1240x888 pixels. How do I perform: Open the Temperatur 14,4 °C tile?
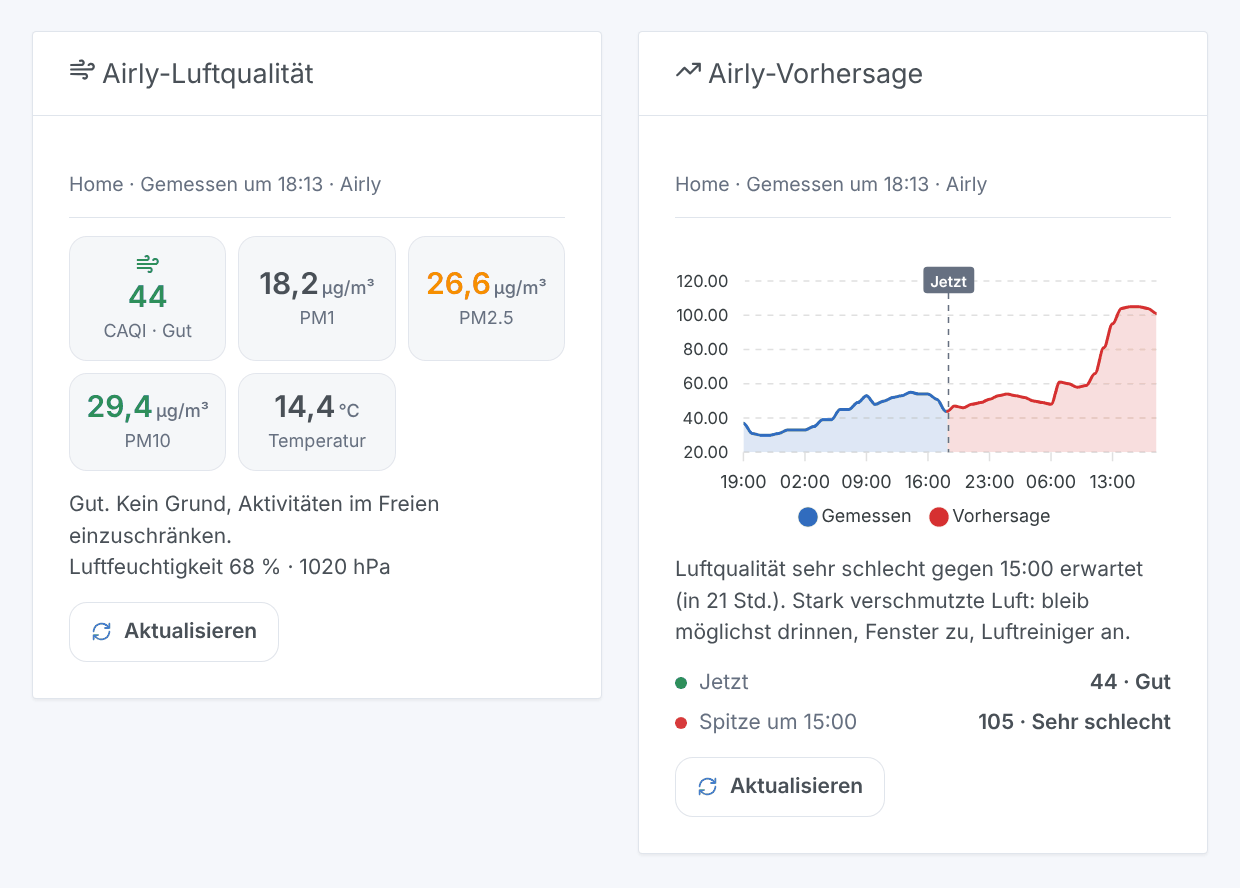coord(317,422)
